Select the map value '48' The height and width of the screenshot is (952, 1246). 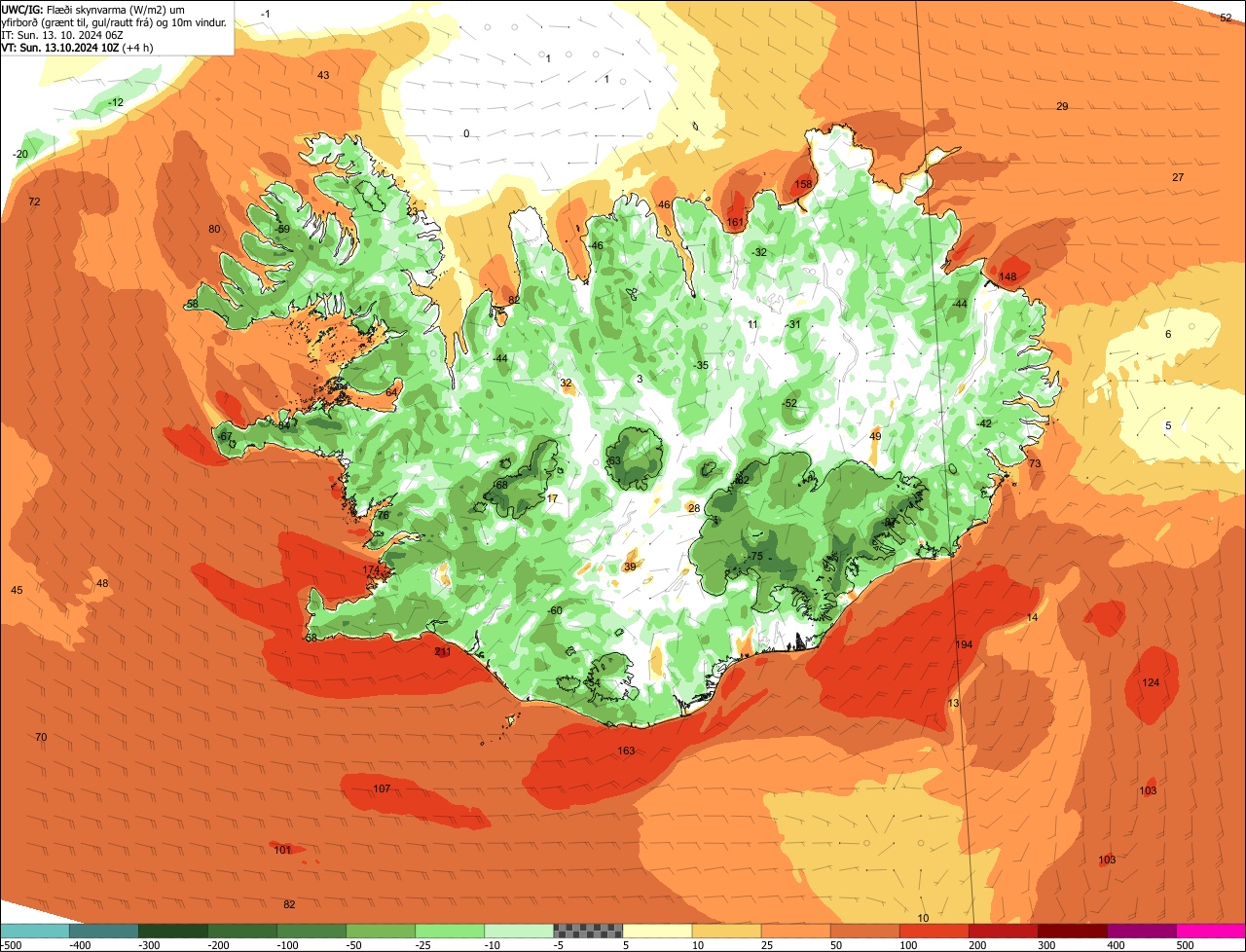tap(102, 583)
